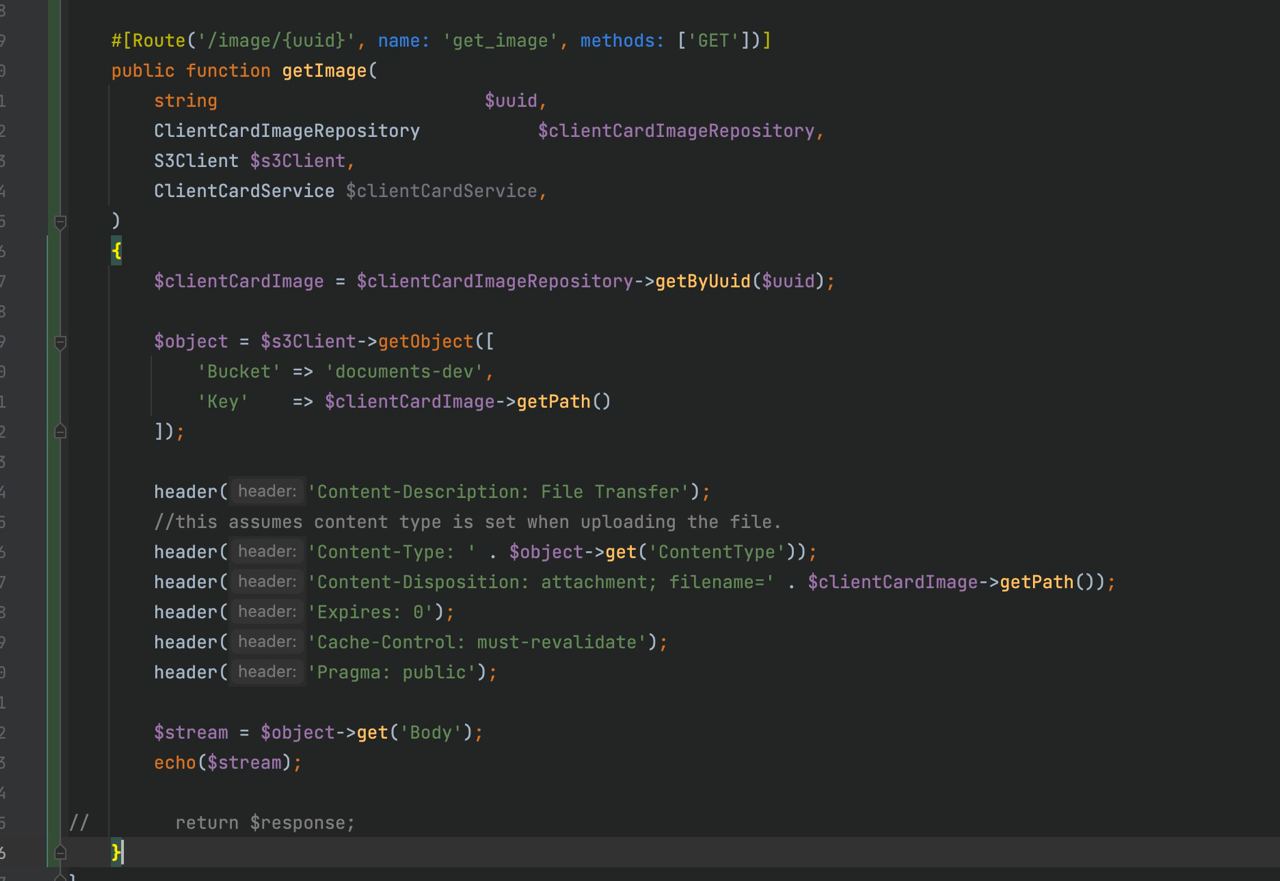Click the ClientCardImageRepository type hint
Image resolution: width=1280 pixels, height=881 pixels.
click(x=287, y=131)
